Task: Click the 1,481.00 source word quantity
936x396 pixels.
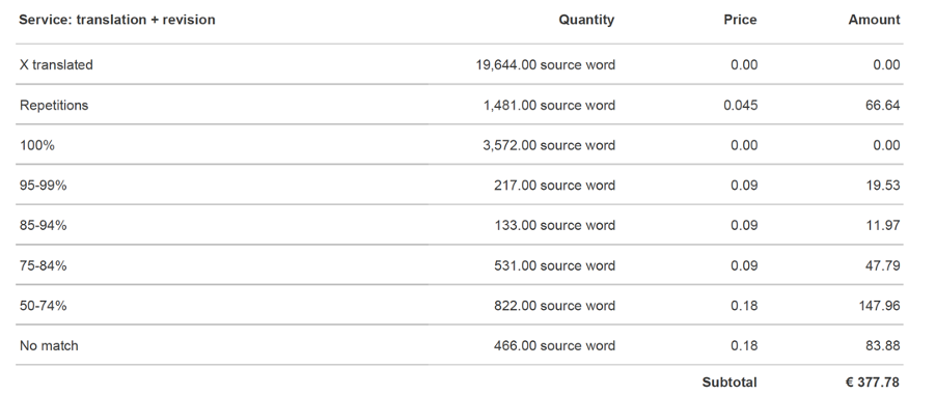Action: (x=549, y=105)
